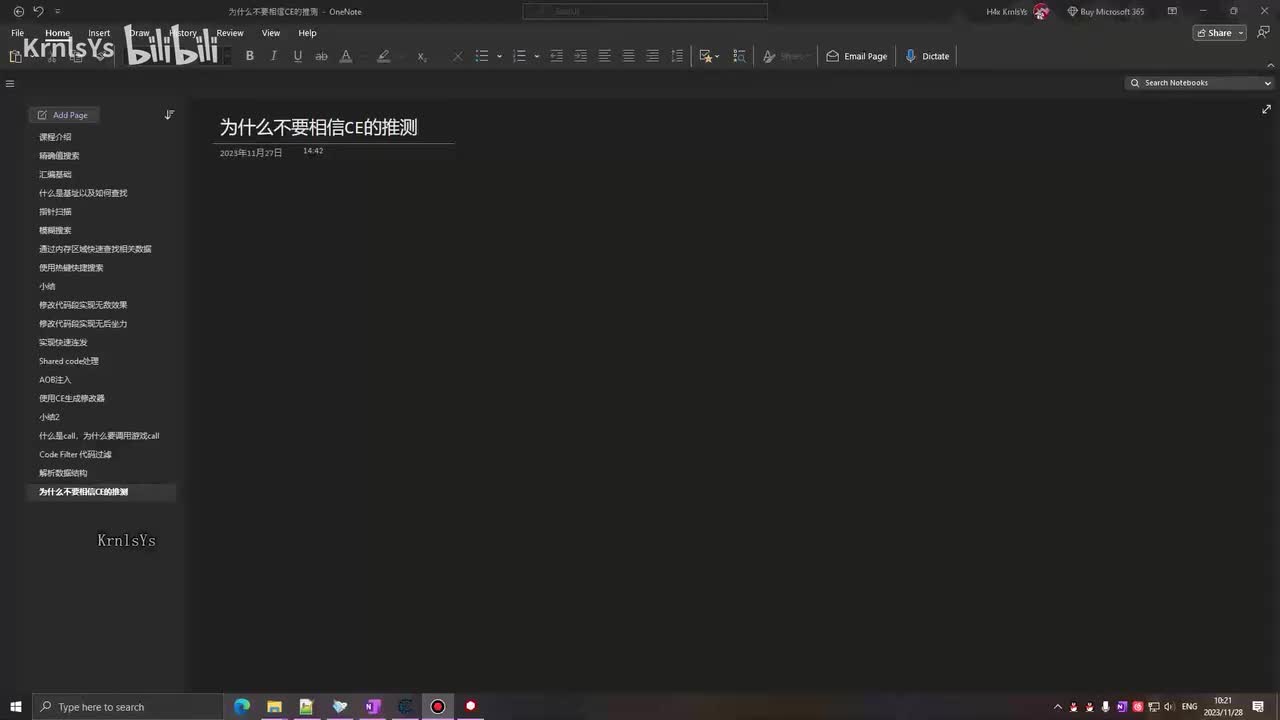Decrease the indent level
Screen dimensions: 1280x720
point(556,56)
